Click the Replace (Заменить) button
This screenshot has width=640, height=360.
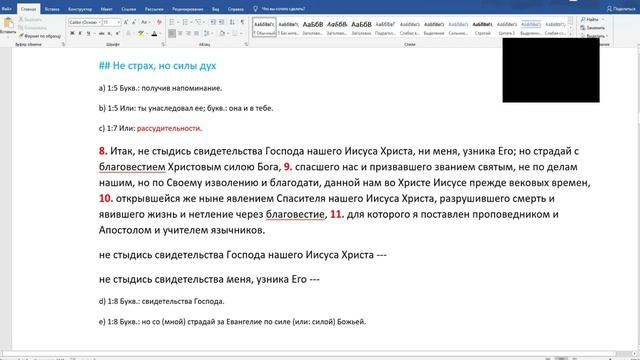click(593, 28)
